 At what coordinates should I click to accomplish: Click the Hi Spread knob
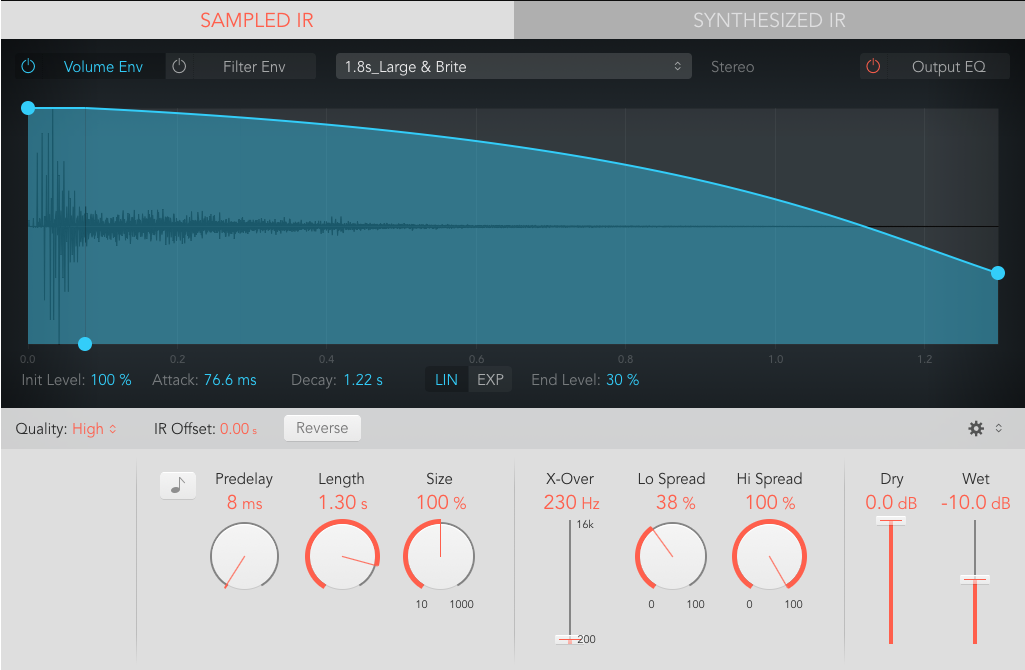pos(769,556)
